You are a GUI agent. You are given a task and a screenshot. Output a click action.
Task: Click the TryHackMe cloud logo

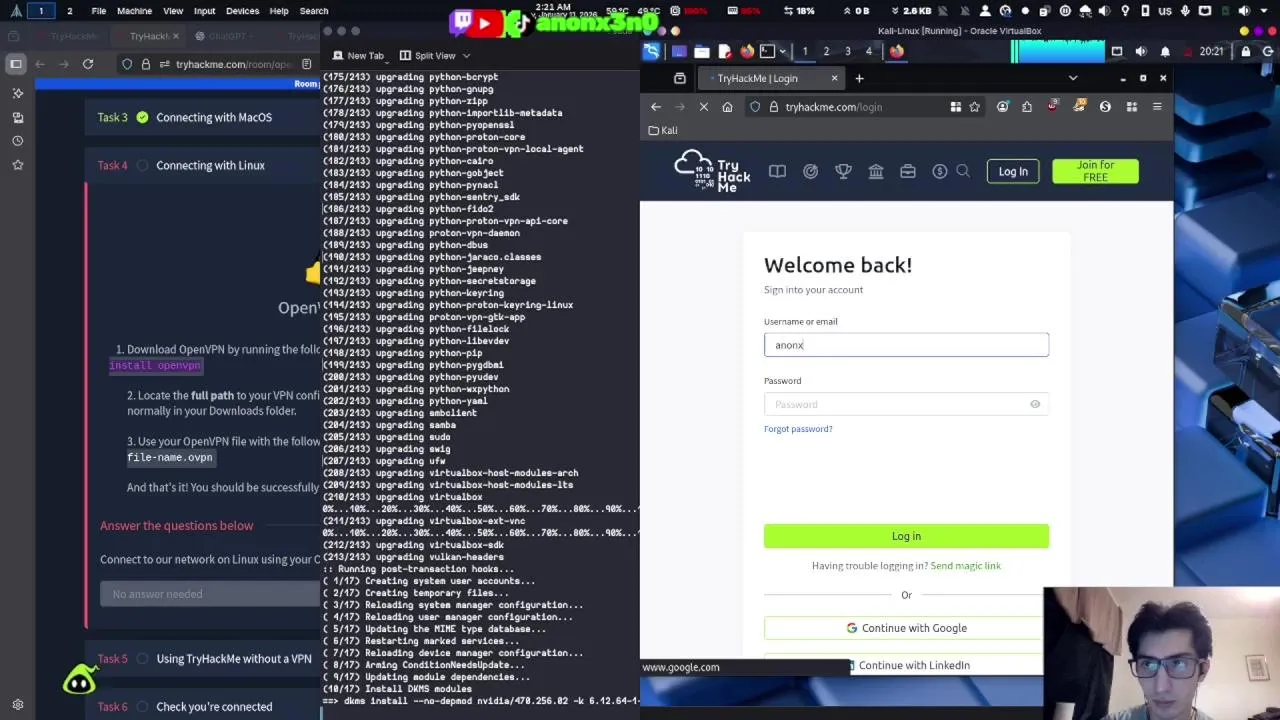tap(712, 171)
